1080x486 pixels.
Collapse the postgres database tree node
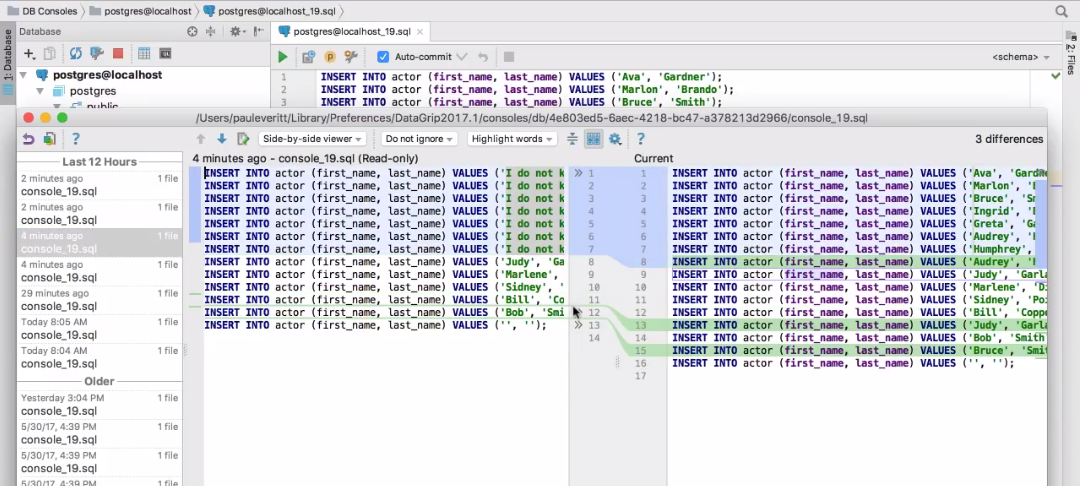[39, 91]
